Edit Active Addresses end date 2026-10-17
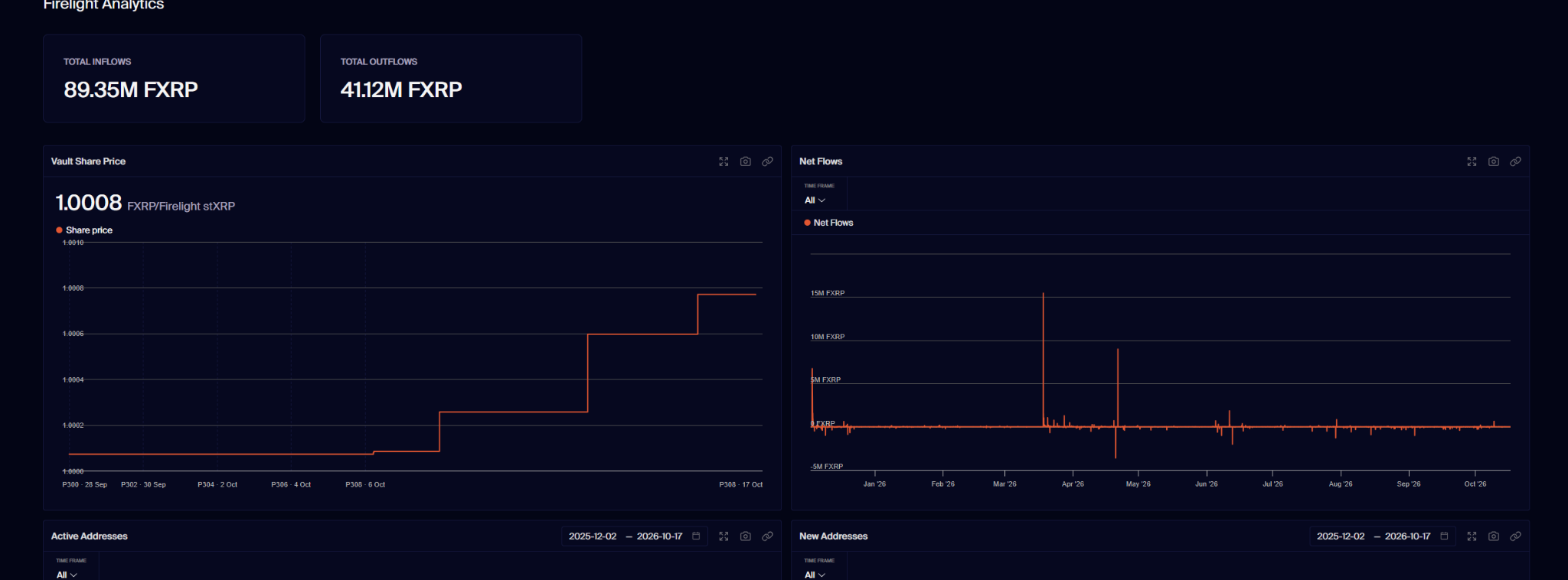1568x580 pixels. click(659, 536)
